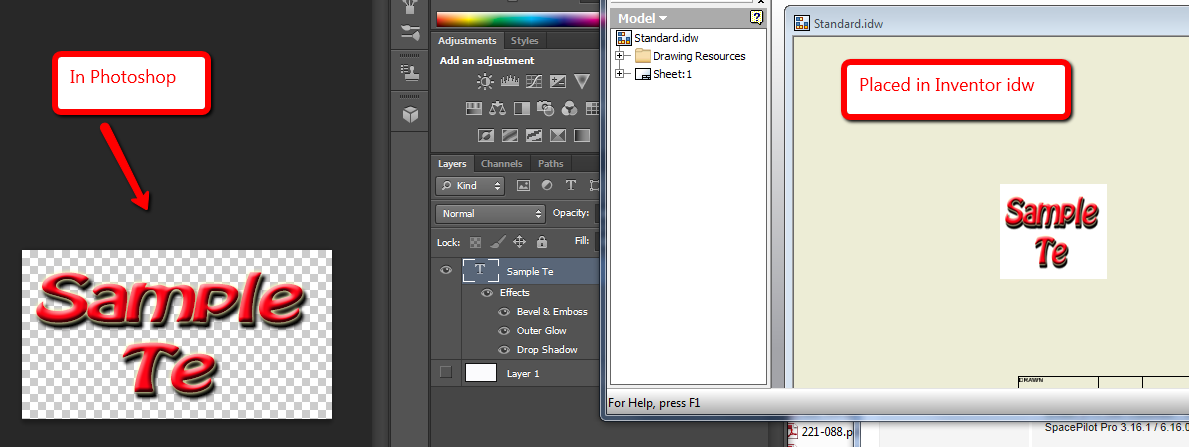Screen dimensions: 1189x447
Task: Add a Selective Color adjustment
Action: 557,136
